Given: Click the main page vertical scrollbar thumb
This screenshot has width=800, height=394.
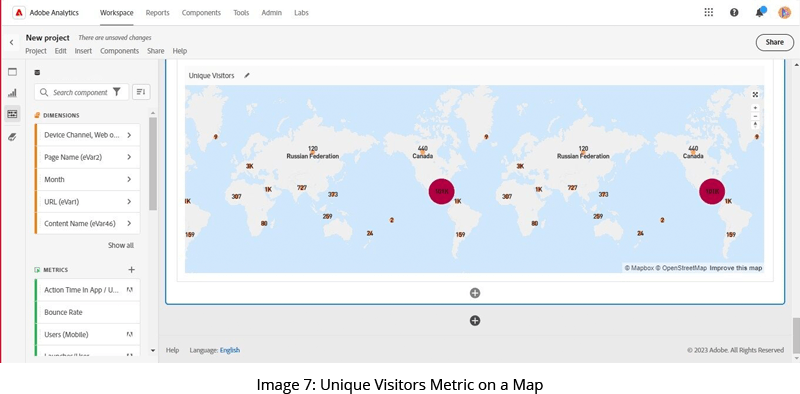Looking at the screenshot, I should pyautogui.click(x=796, y=335).
